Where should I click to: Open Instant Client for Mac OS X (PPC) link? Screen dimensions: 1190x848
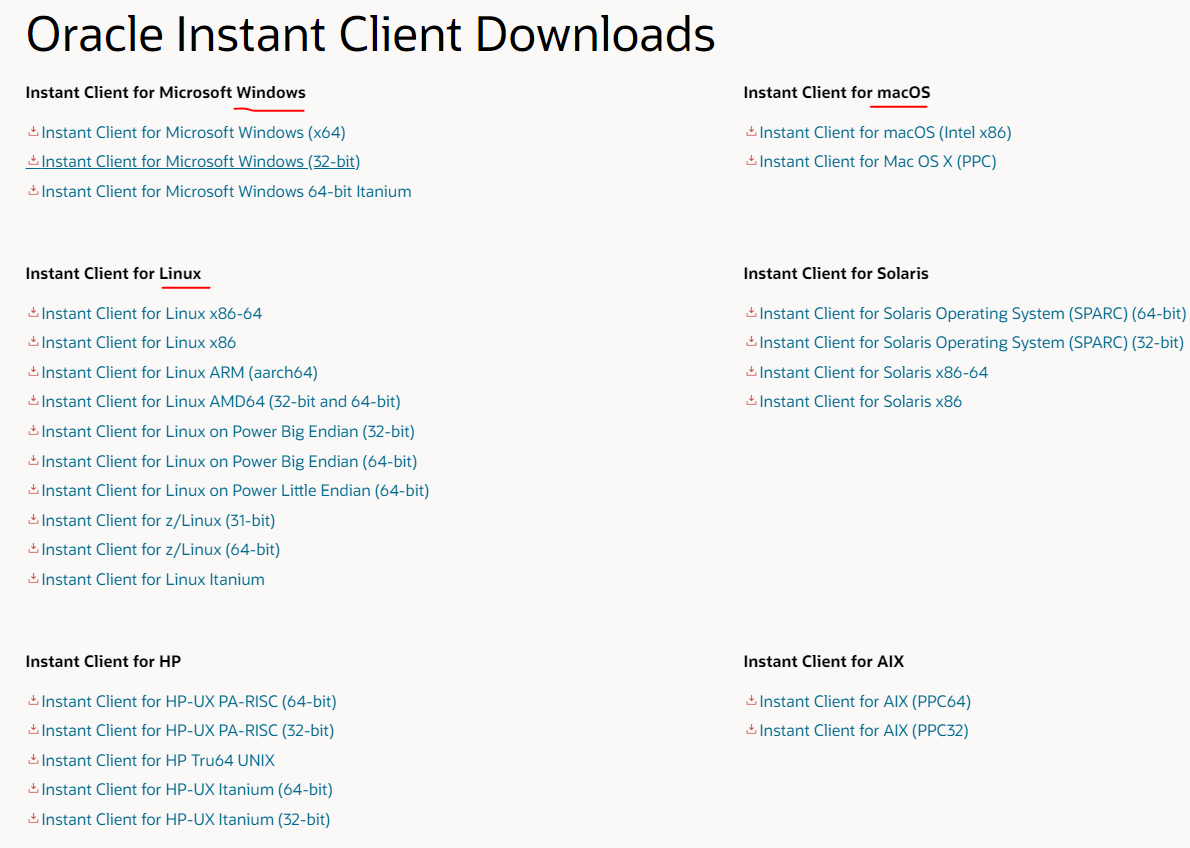[x=877, y=162]
